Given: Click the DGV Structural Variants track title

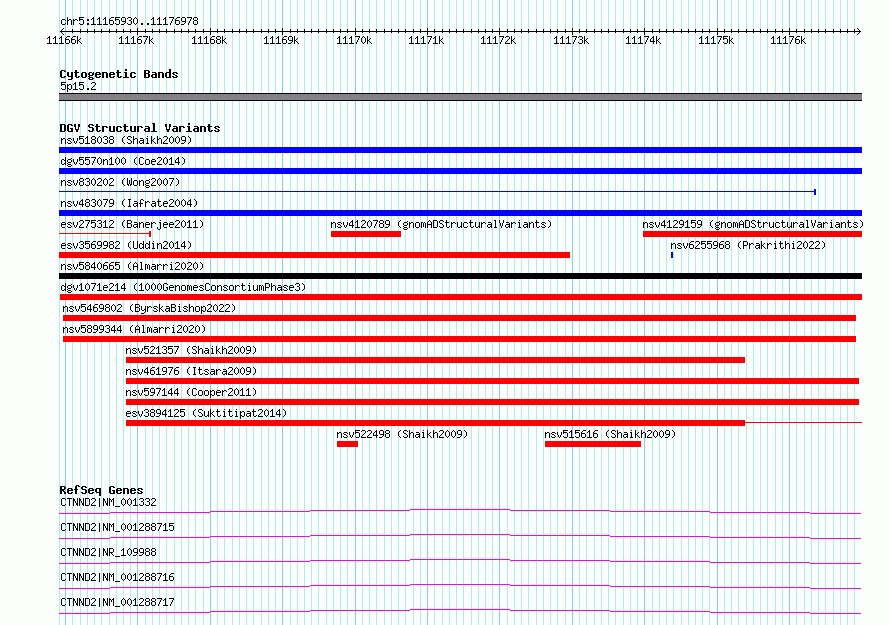Looking at the screenshot, I should [140, 128].
